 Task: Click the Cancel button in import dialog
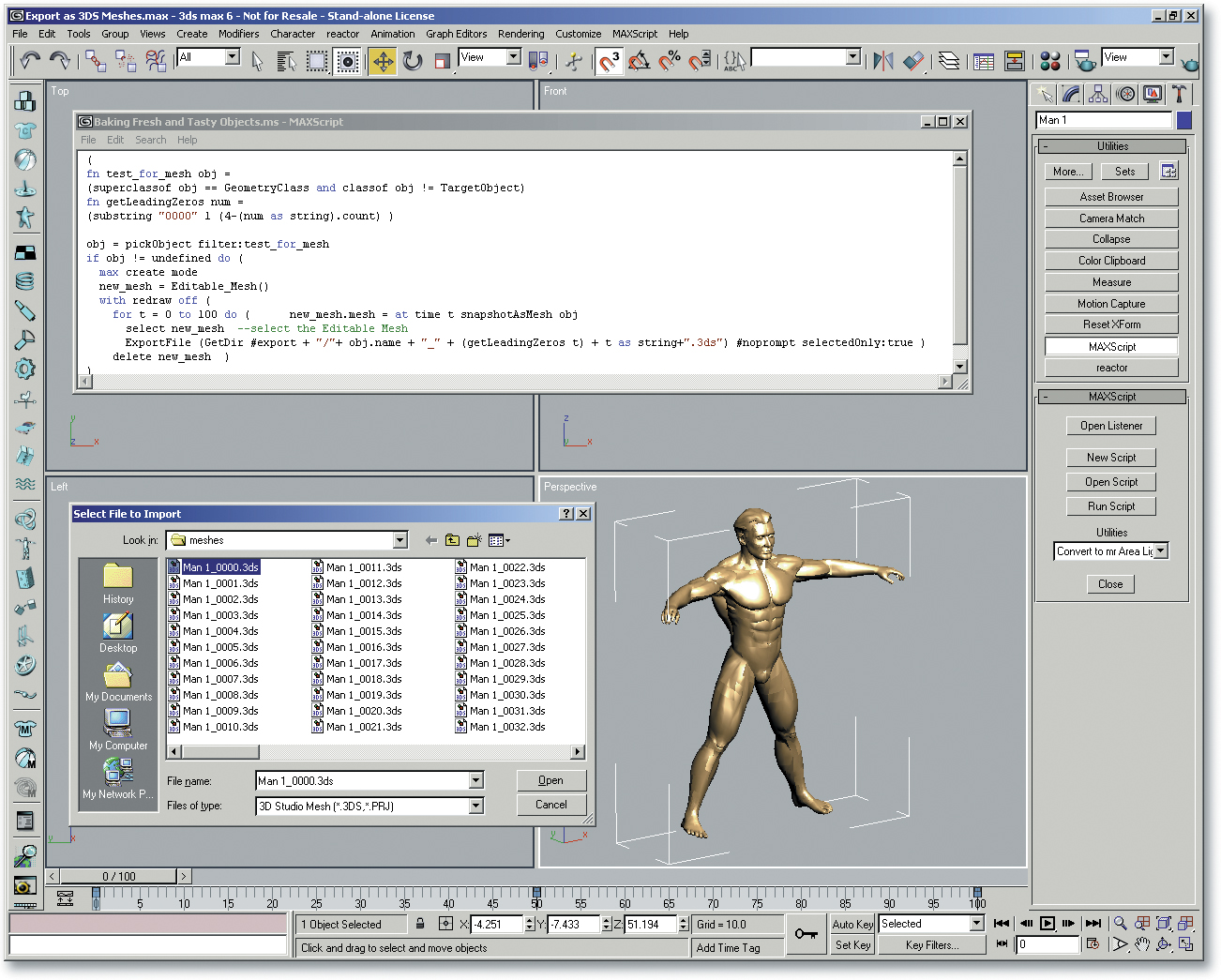tap(551, 805)
